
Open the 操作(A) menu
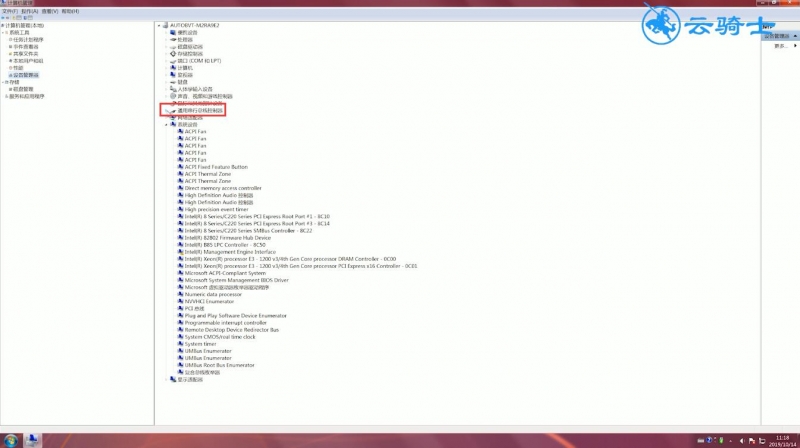(30, 11)
